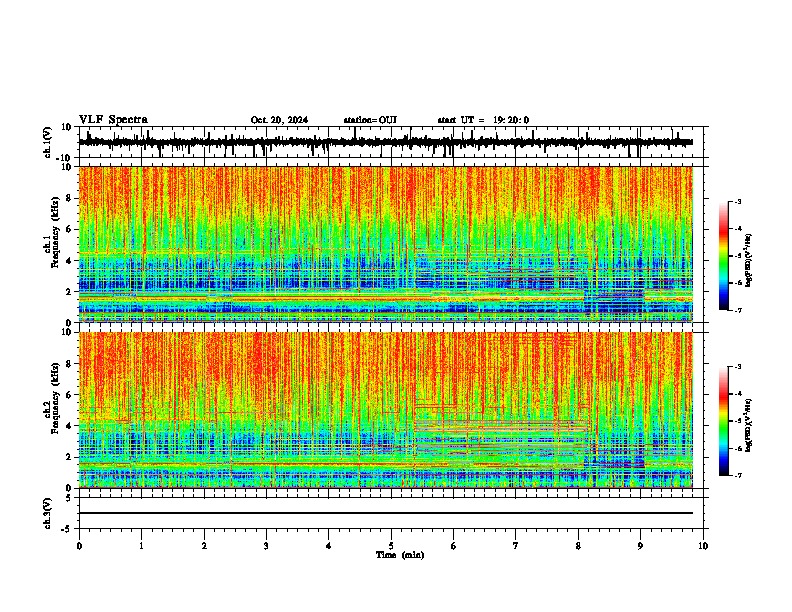Image resolution: width=792 pixels, height=612 pixels.
Task: Click the "-7" label on ch.2 color scale
Action: click(x=738, y=475)
